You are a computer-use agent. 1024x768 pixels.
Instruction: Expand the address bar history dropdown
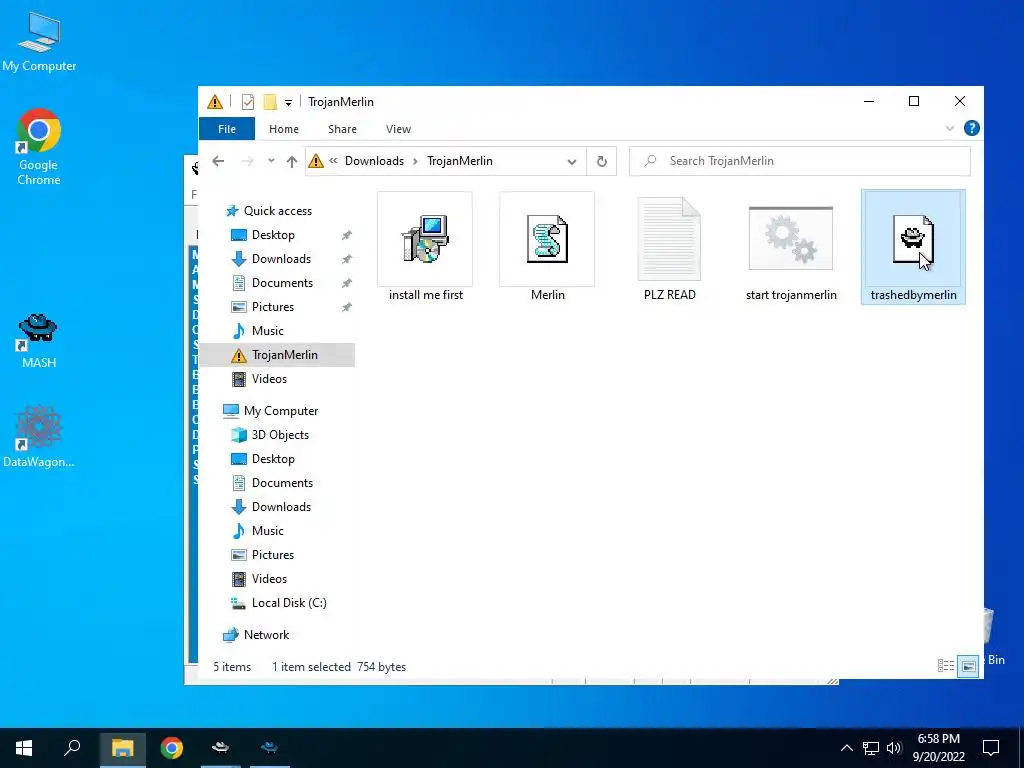(x=571, y=161)
